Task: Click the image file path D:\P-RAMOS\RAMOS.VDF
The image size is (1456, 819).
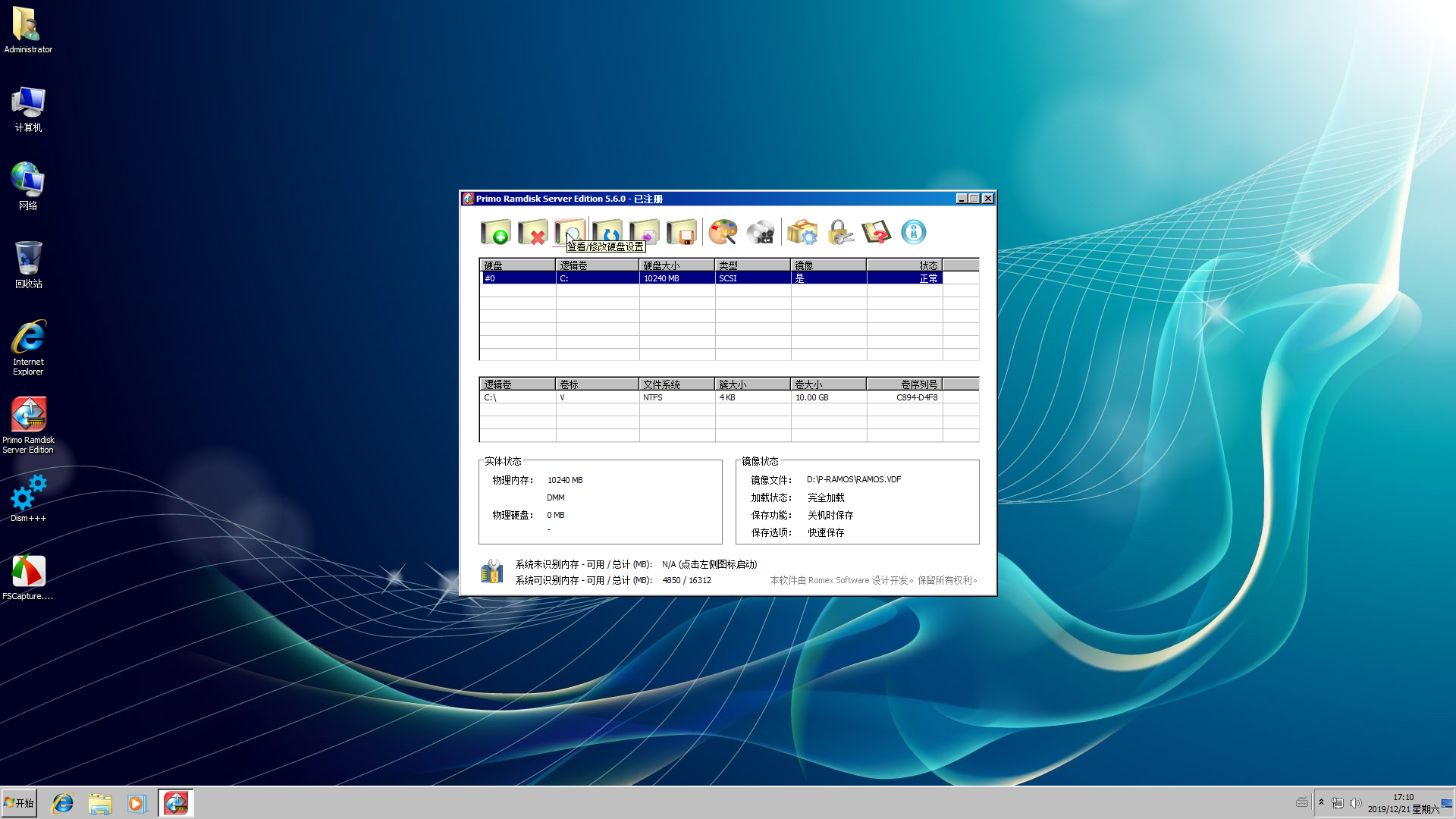Action: pos(854,479)
